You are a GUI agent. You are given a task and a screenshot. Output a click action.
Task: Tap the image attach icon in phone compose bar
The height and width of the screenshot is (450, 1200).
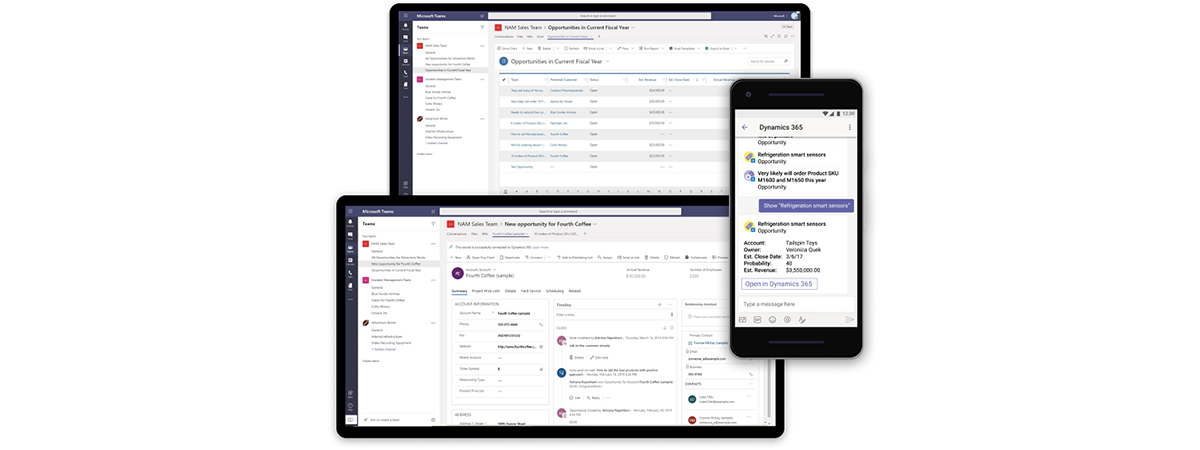click(x=743, y=319)
